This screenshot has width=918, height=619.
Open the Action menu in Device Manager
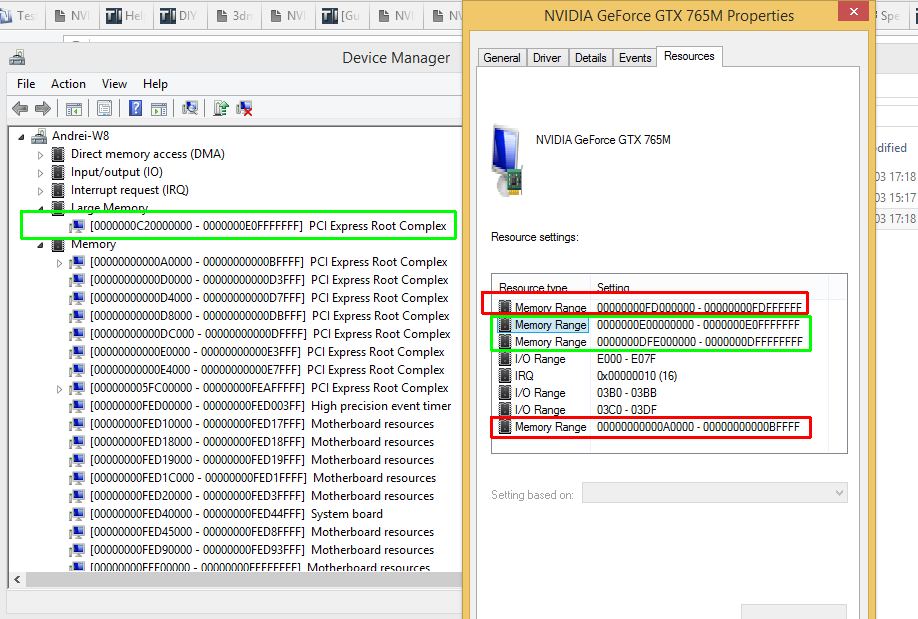(68, 84)
